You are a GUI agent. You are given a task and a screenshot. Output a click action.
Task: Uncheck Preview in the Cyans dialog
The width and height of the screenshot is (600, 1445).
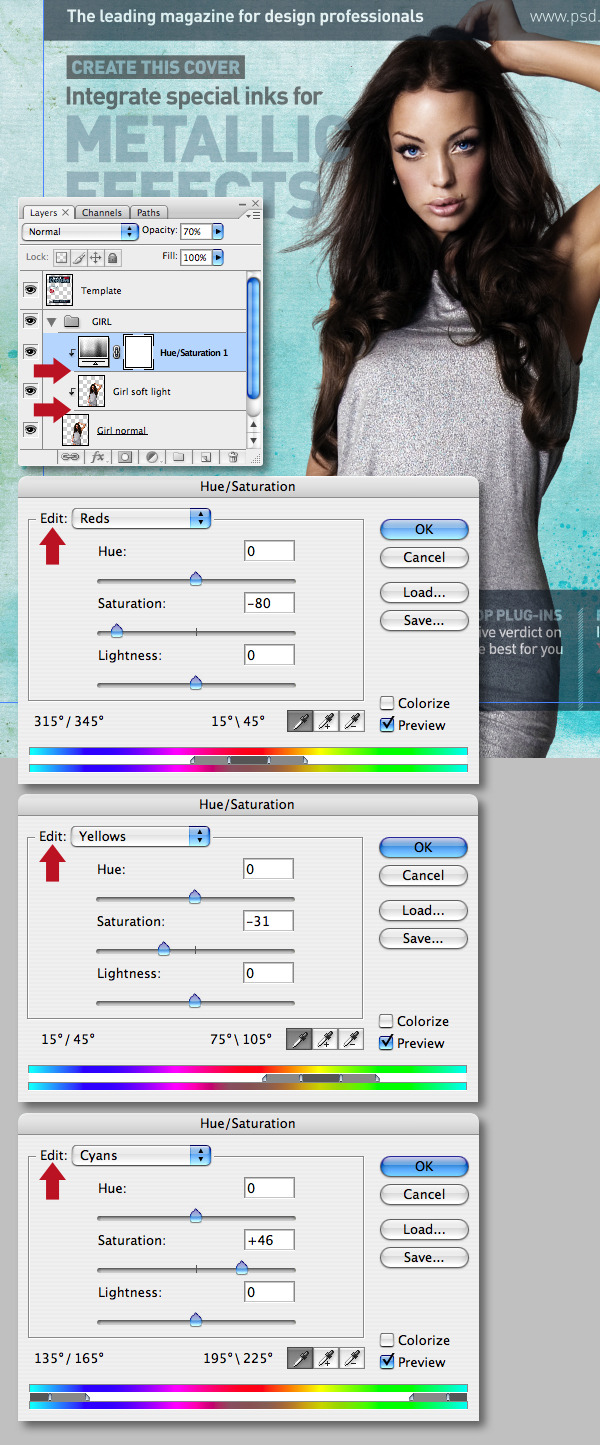click(x=387, y=1362)
